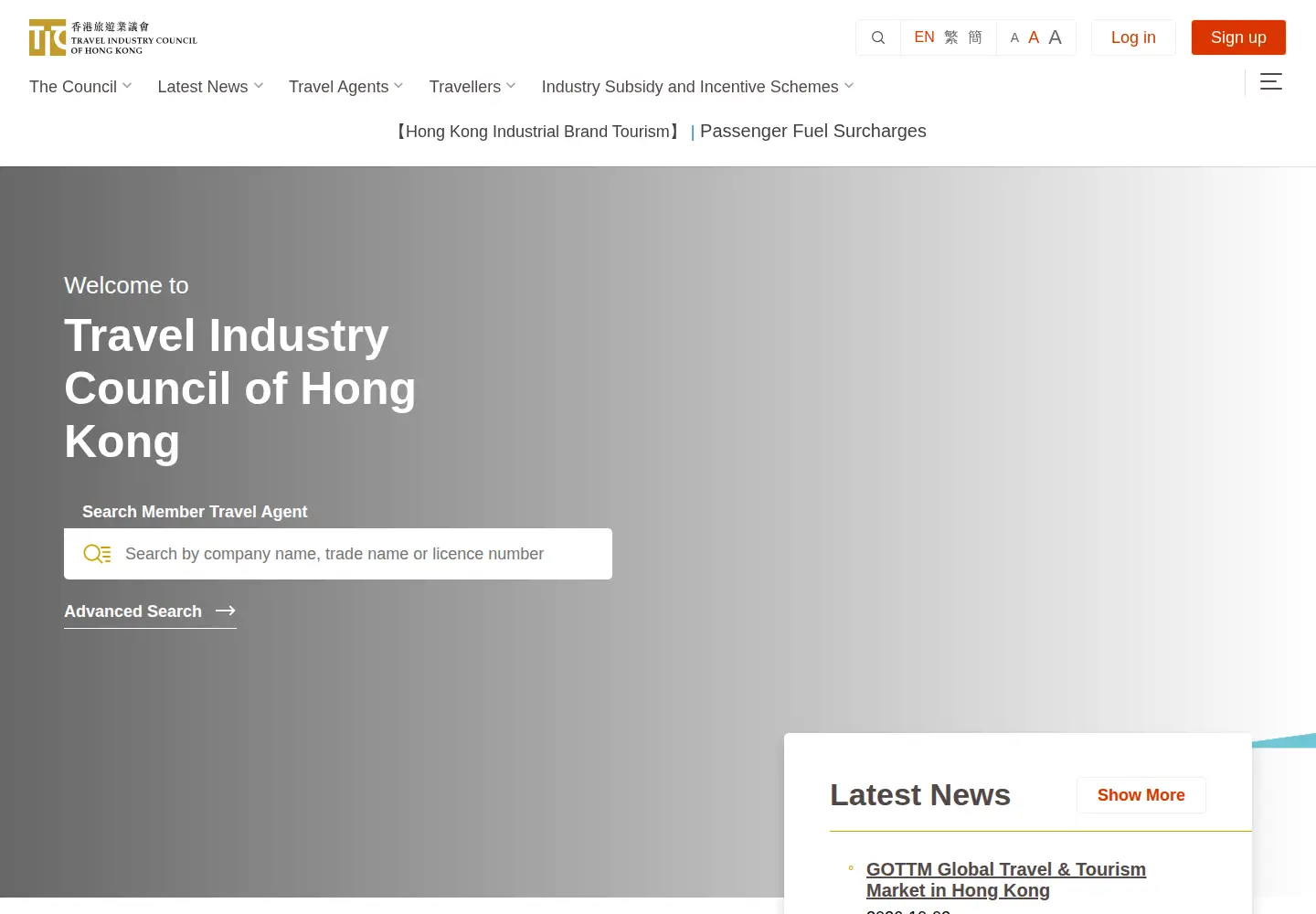Screen dimensions: 1316x914
Task: Click the Latest News panel heading
Action: [x=920, y=795]
